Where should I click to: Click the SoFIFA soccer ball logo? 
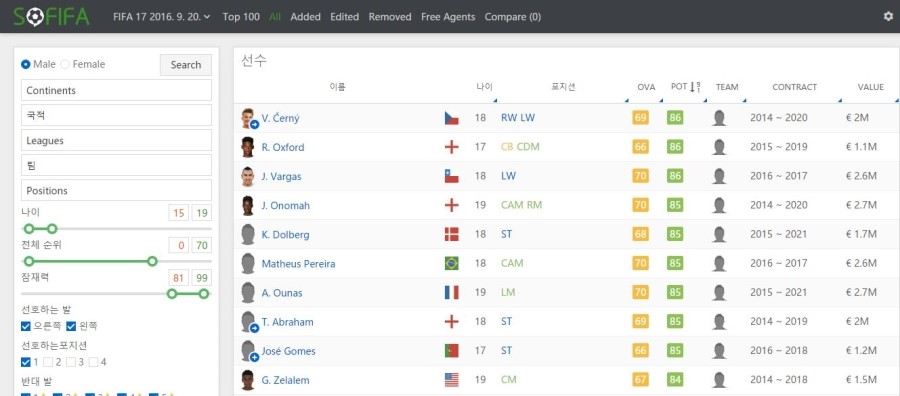(x=34, y=17)
